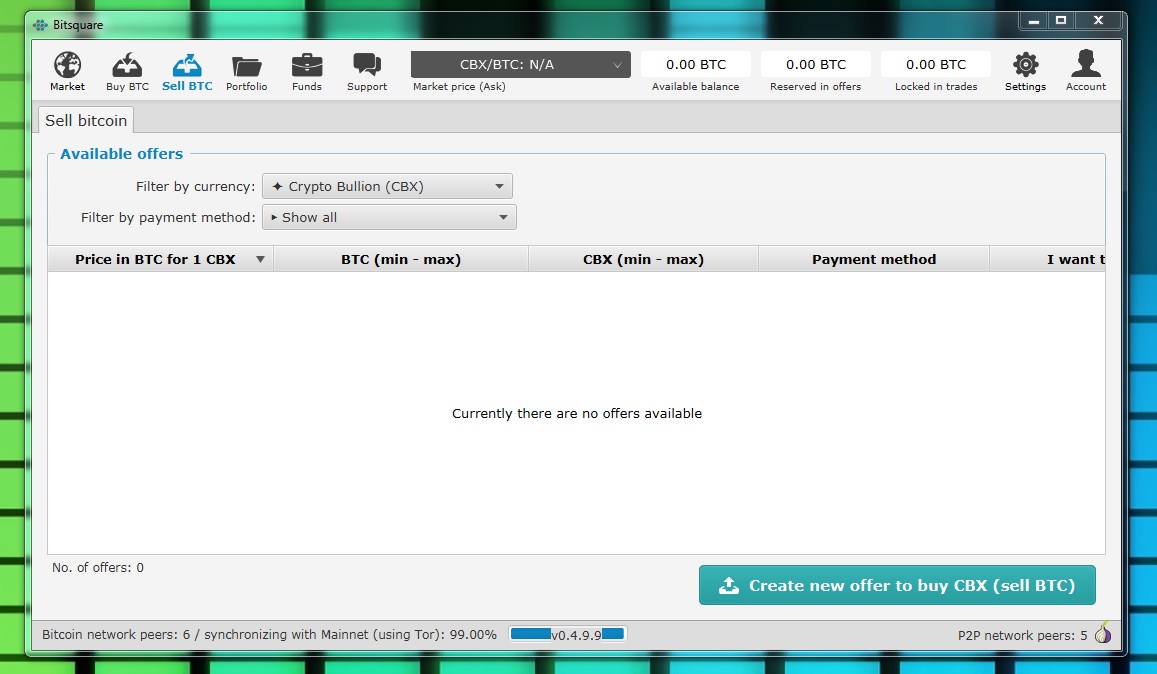Click the Tor onion status icon

pyautogui.click(x=1102, y=633)
